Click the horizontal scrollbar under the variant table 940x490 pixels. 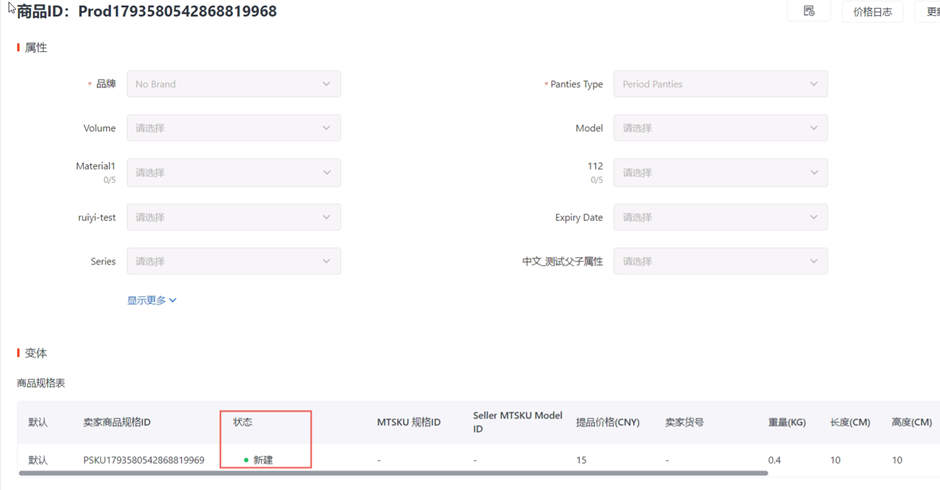(x=393, y=473)
